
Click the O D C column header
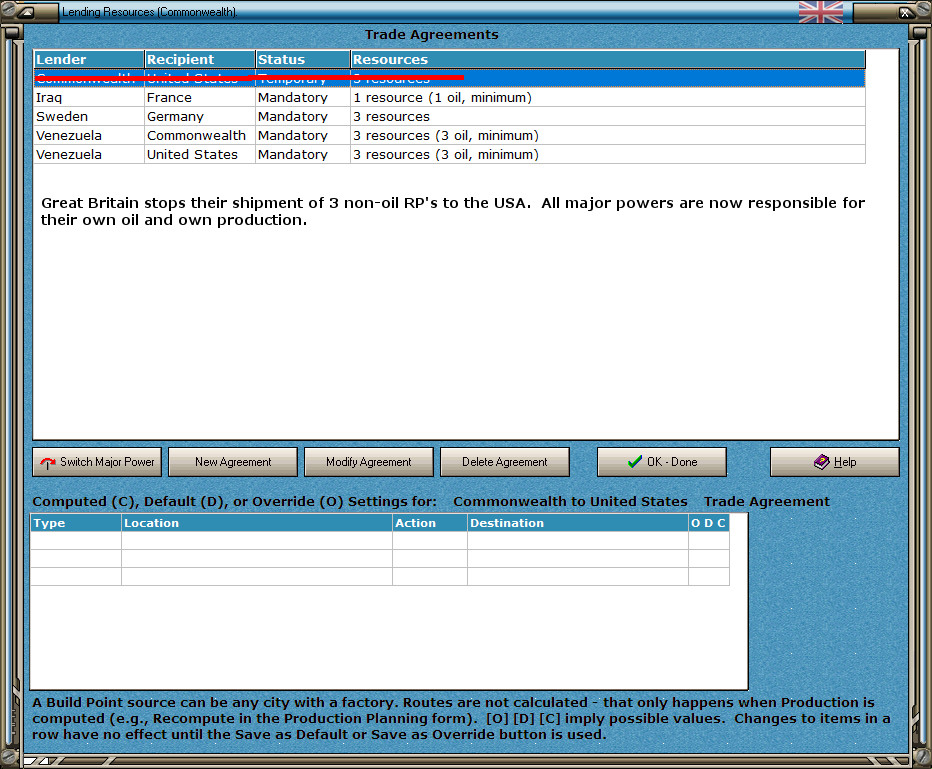(x=709, y=523)
